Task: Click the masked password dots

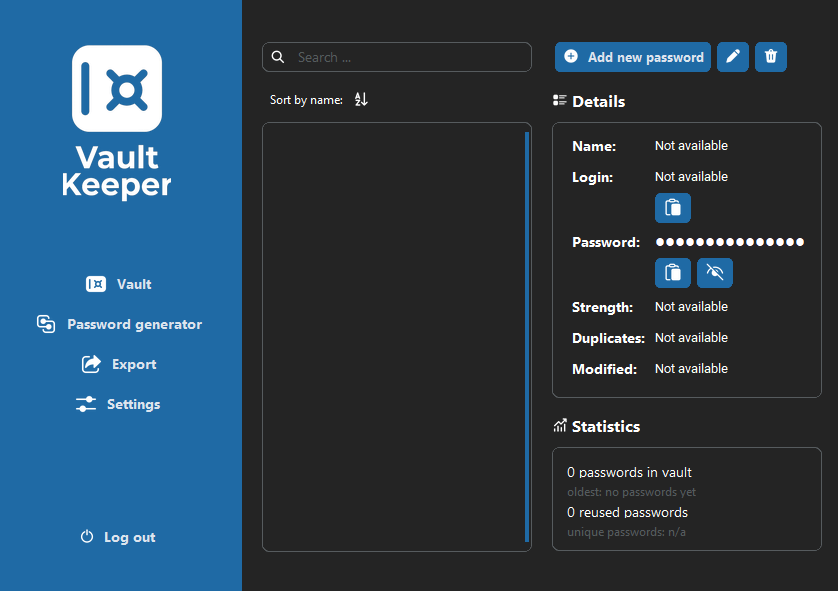Action: coord(730,242)
